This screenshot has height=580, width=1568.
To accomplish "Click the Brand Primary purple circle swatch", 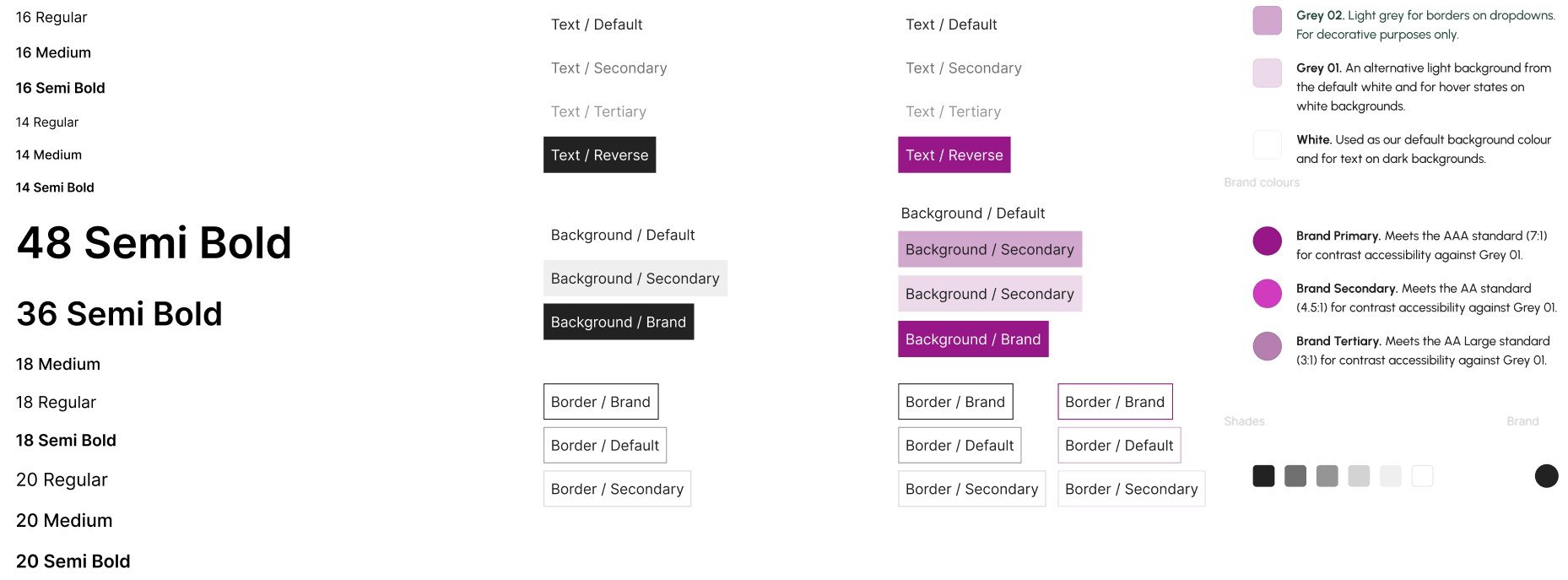I will (1267, 241).
